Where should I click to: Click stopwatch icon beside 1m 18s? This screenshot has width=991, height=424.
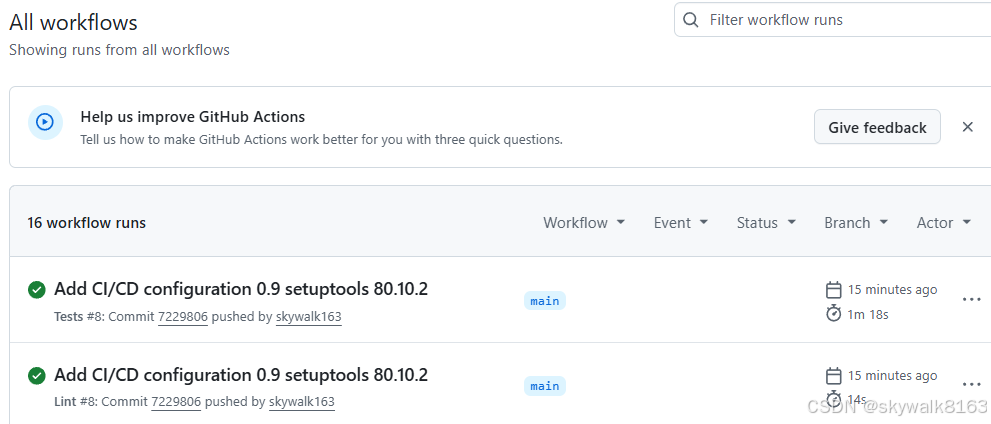coord(834,313)
